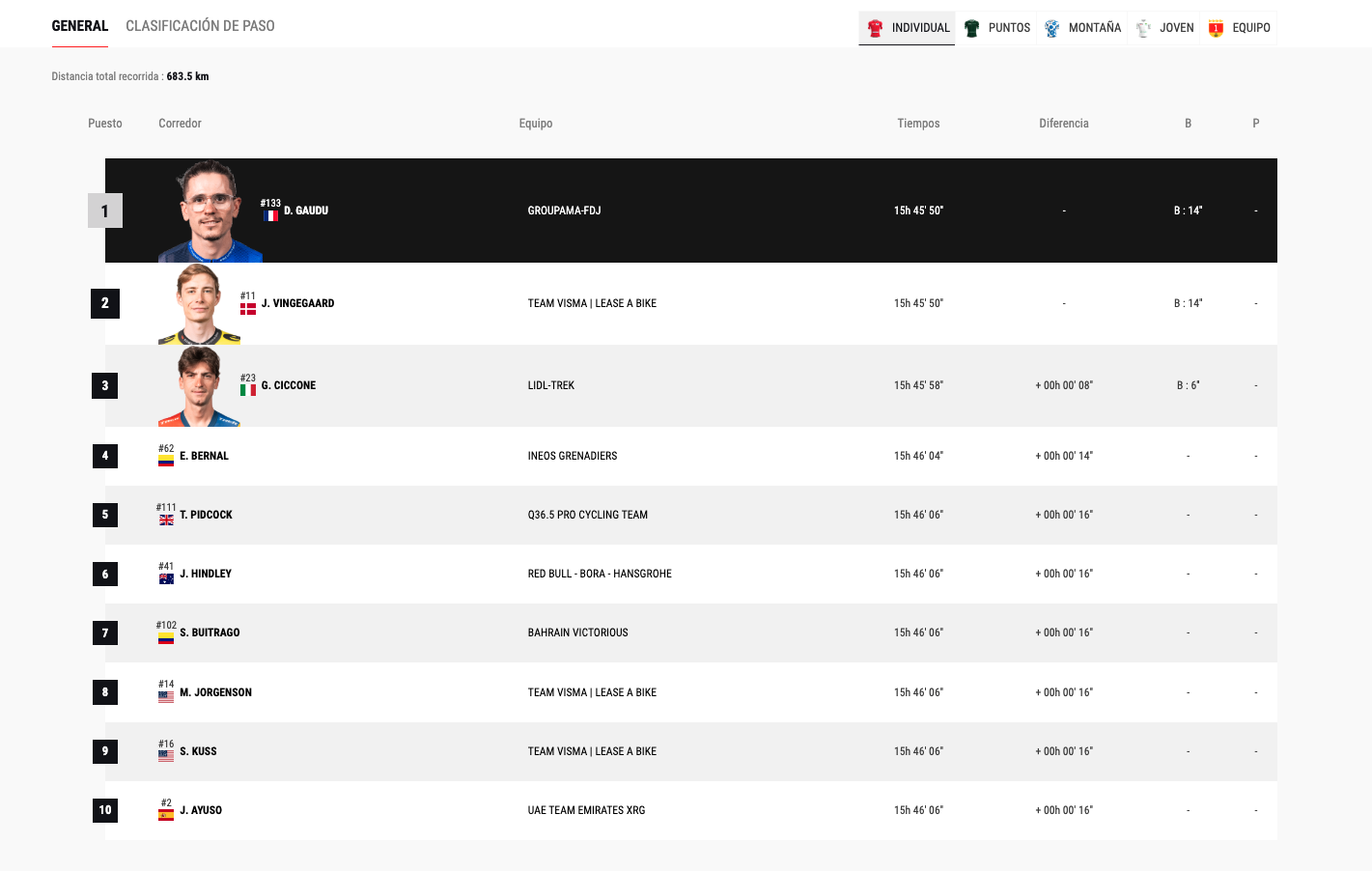
Task: Click G. Ciccone's rider portrait
Action: pos(200,386)
